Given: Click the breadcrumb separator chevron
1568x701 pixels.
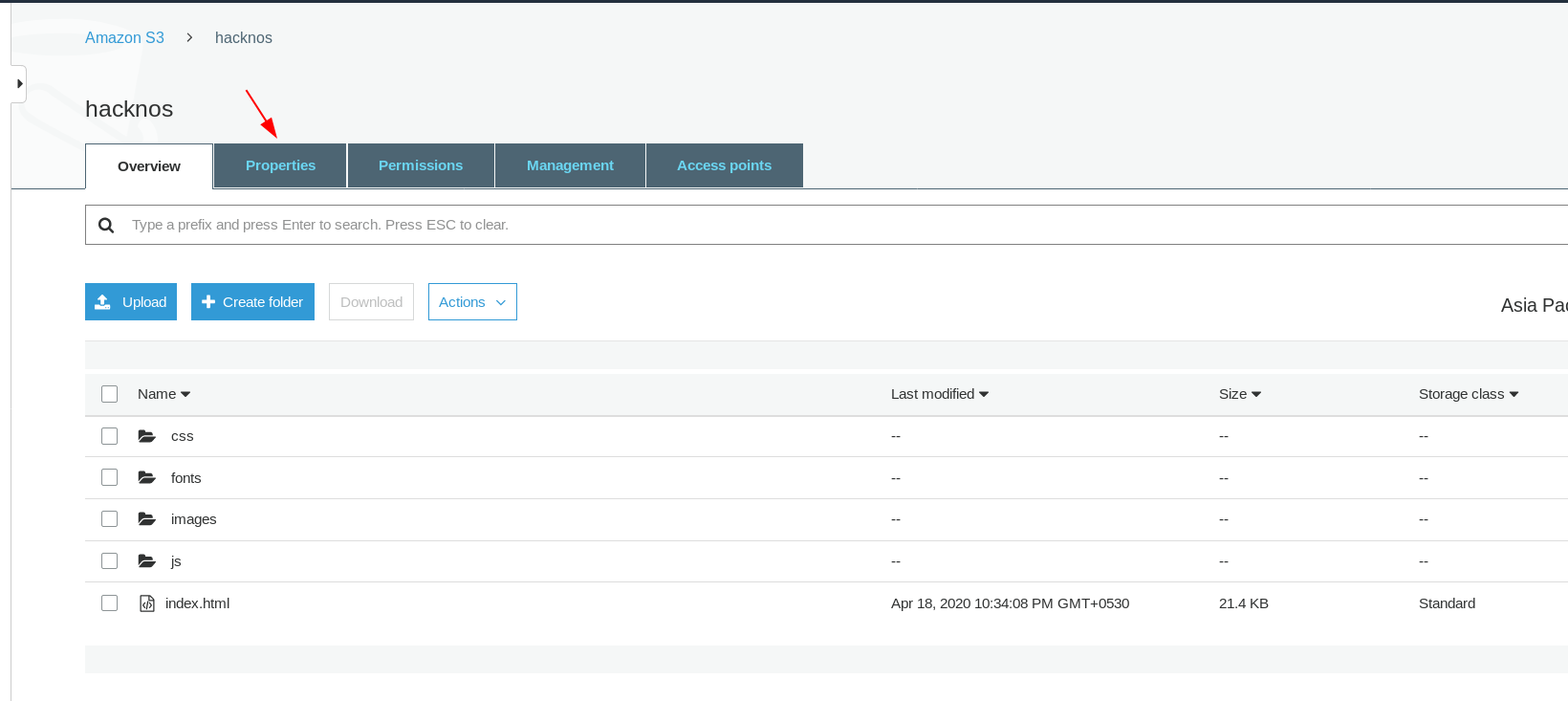Looking at the screenshot, I should point(189,37).
